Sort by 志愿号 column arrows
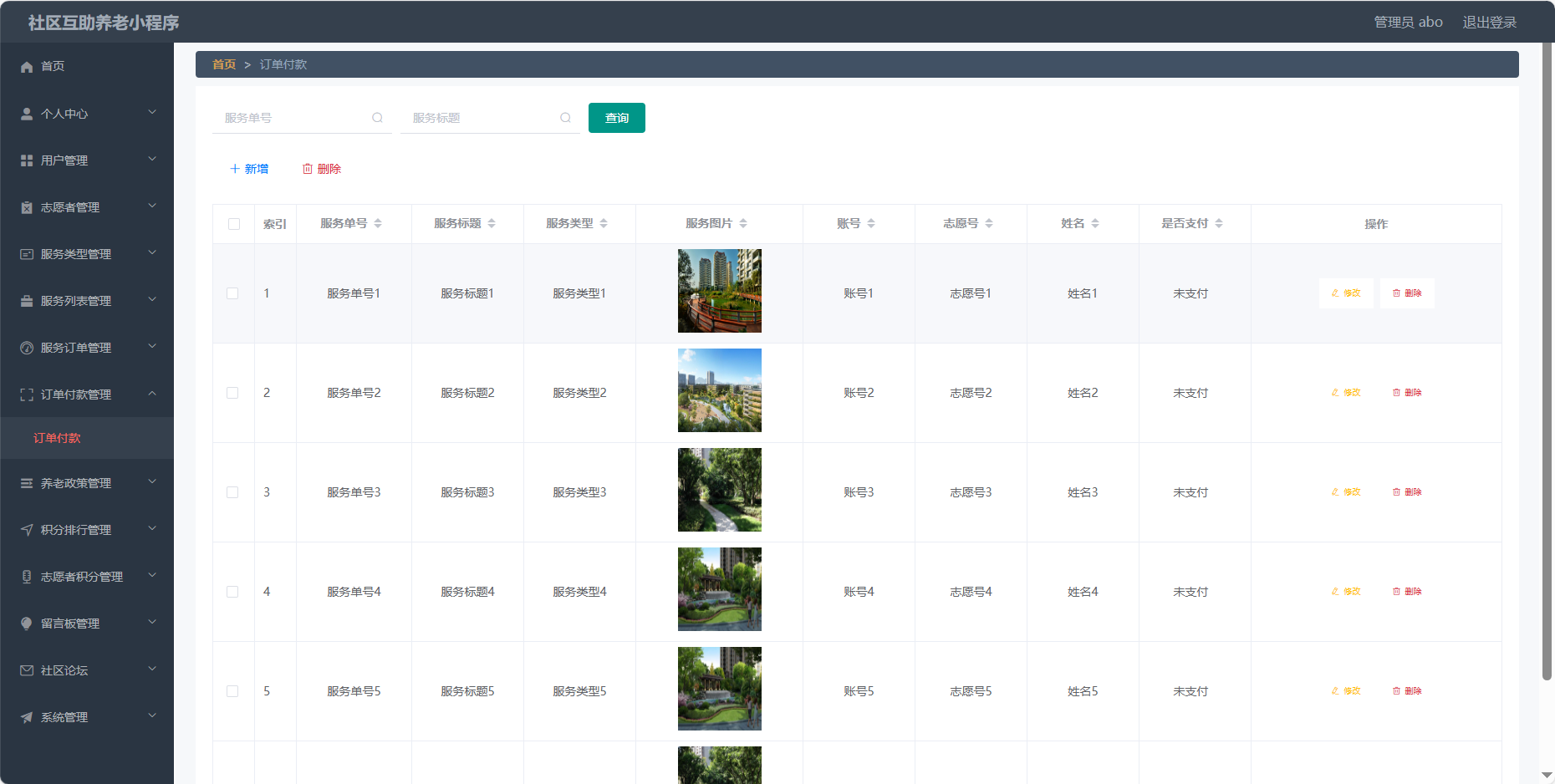 pos(989,223)
